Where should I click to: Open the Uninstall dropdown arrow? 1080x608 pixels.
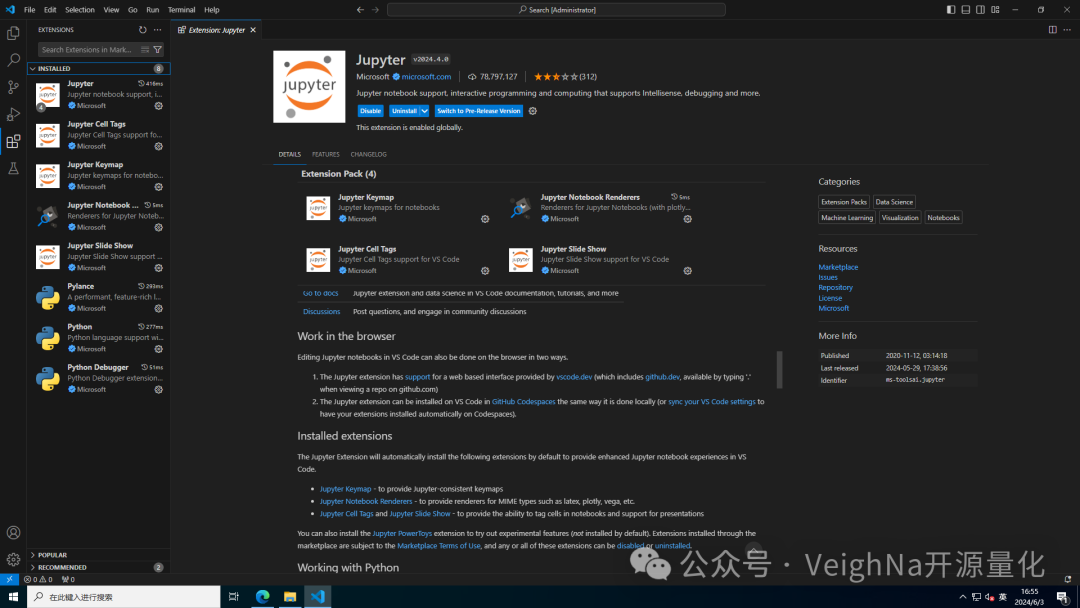tap(425, 111)
